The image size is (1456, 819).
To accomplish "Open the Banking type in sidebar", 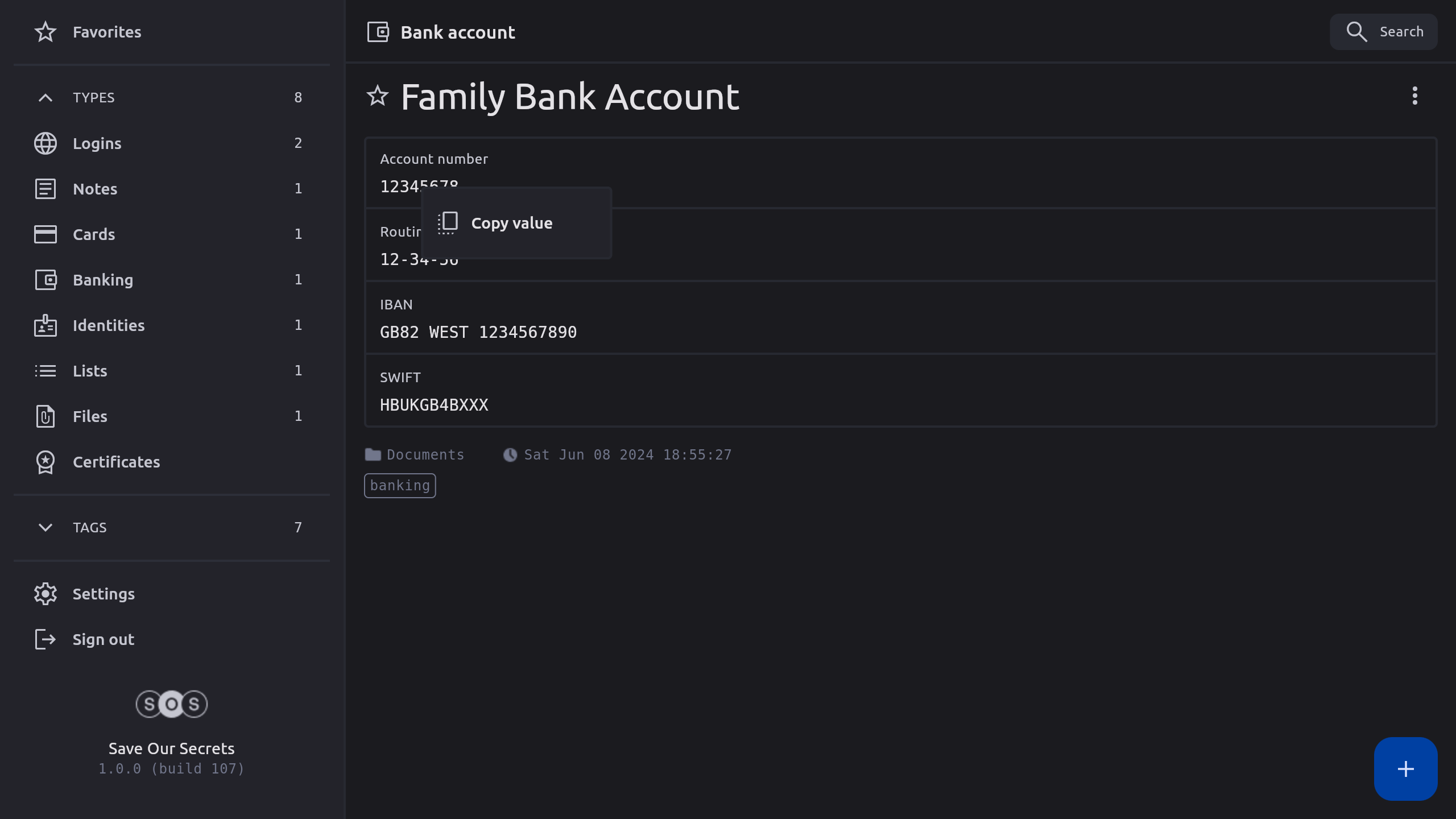I will (x=103, y=280).
